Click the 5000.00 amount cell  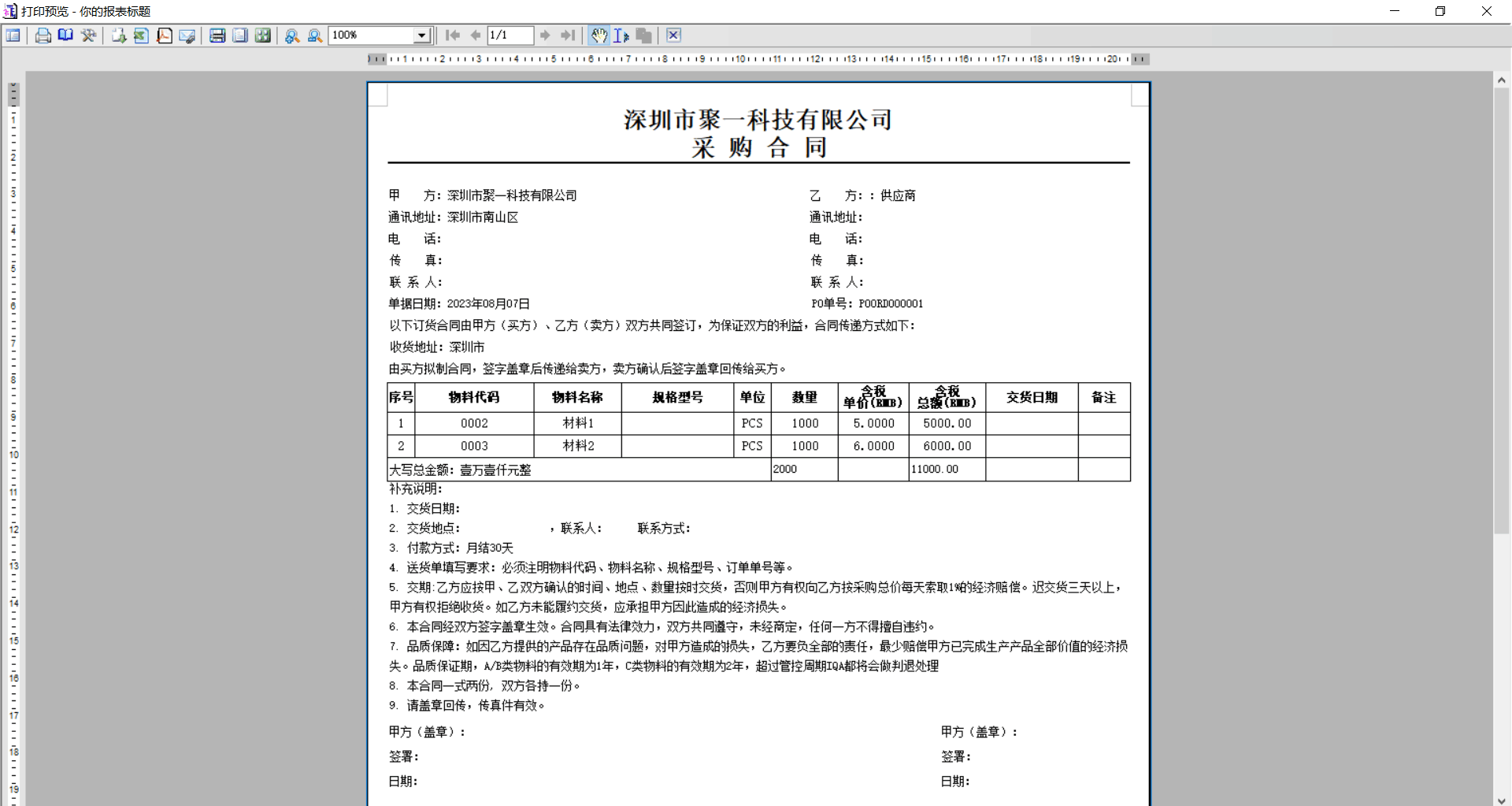(x=947, y=424)
